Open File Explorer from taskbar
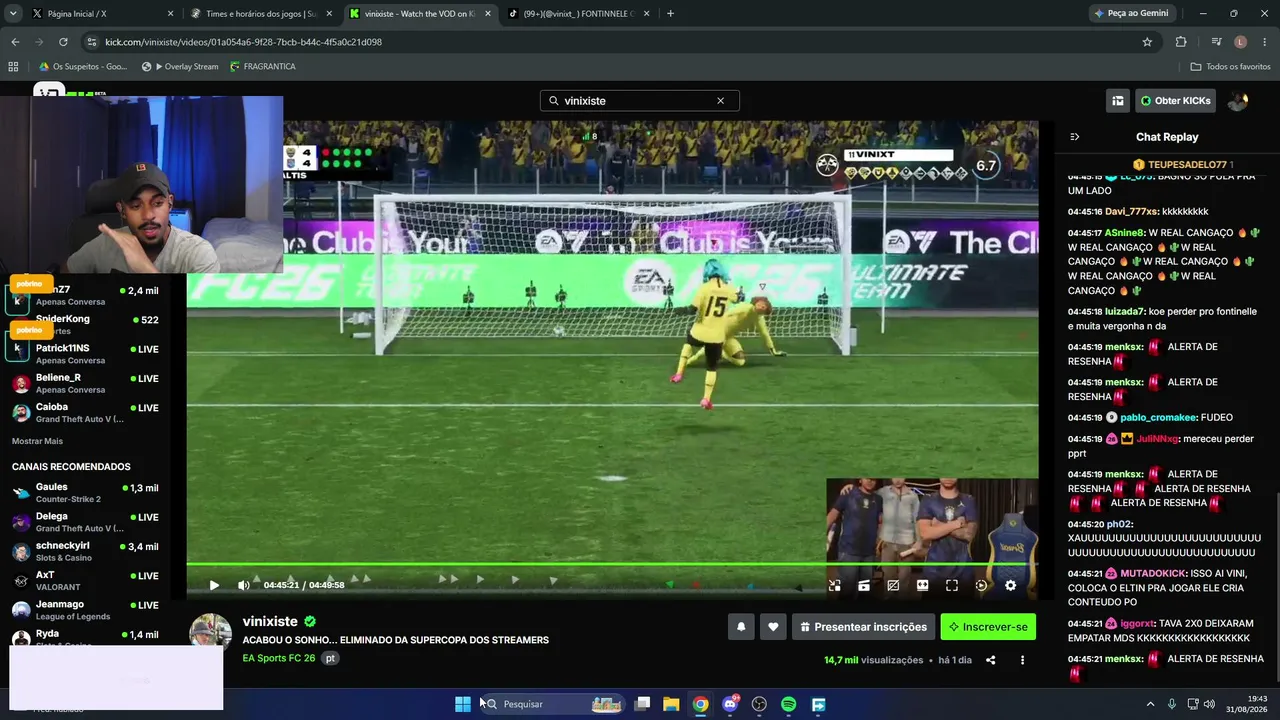 click(x=671, y=704)
